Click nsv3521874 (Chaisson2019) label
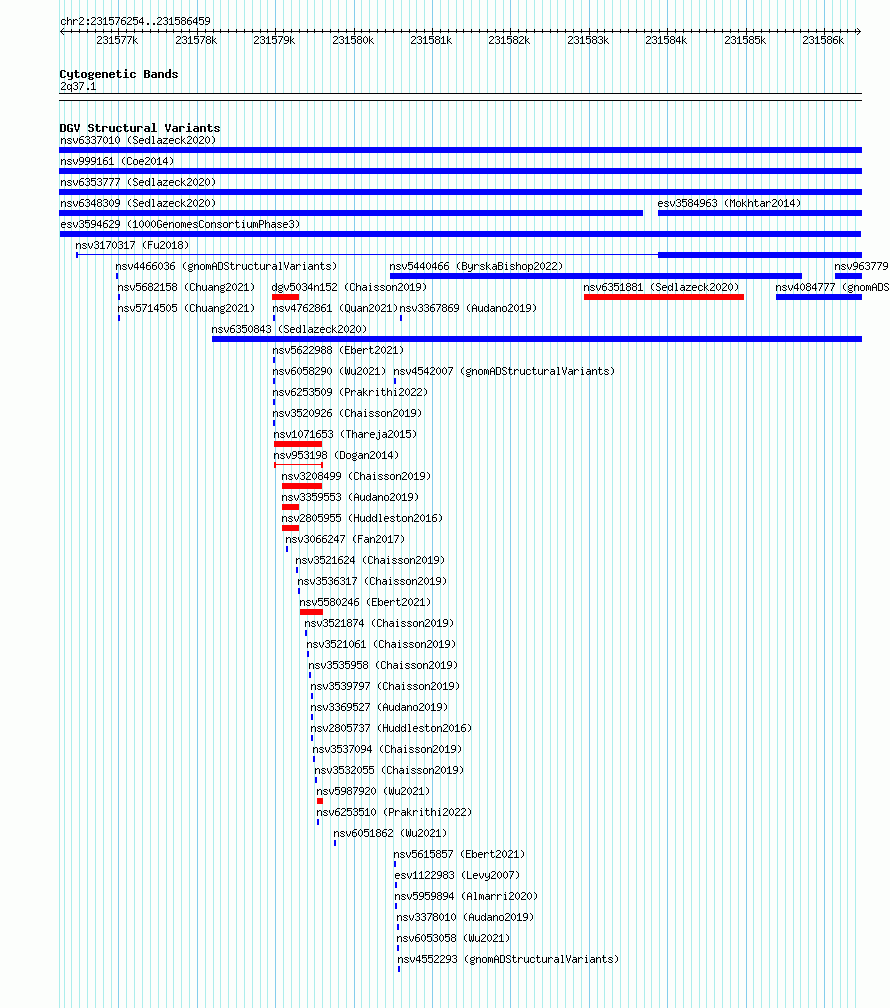The width and height of the screenshot is (890, 1008). tap(379, 624)
